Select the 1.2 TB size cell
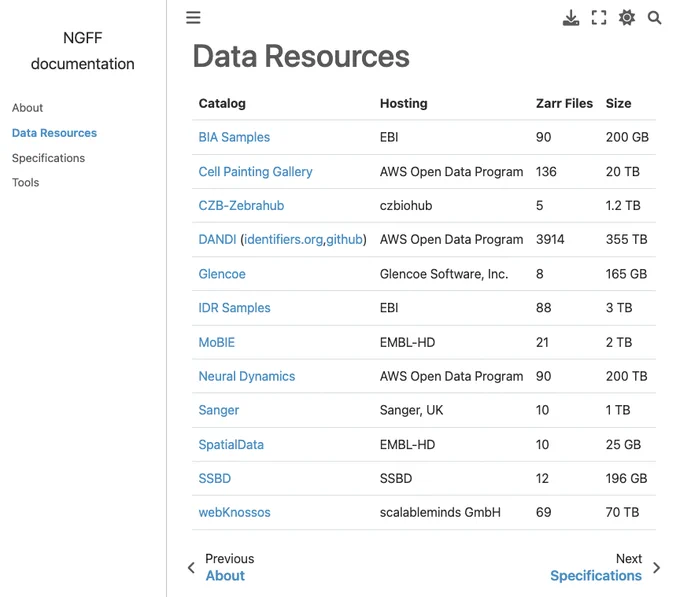 pyautogui.click(x=623, y=206)
